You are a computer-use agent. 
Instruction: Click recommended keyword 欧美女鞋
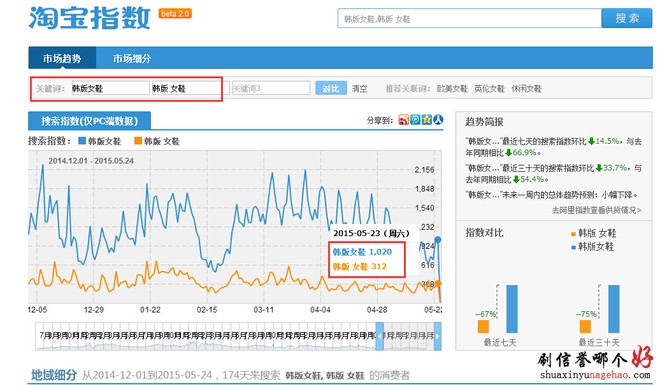[452, 89]
